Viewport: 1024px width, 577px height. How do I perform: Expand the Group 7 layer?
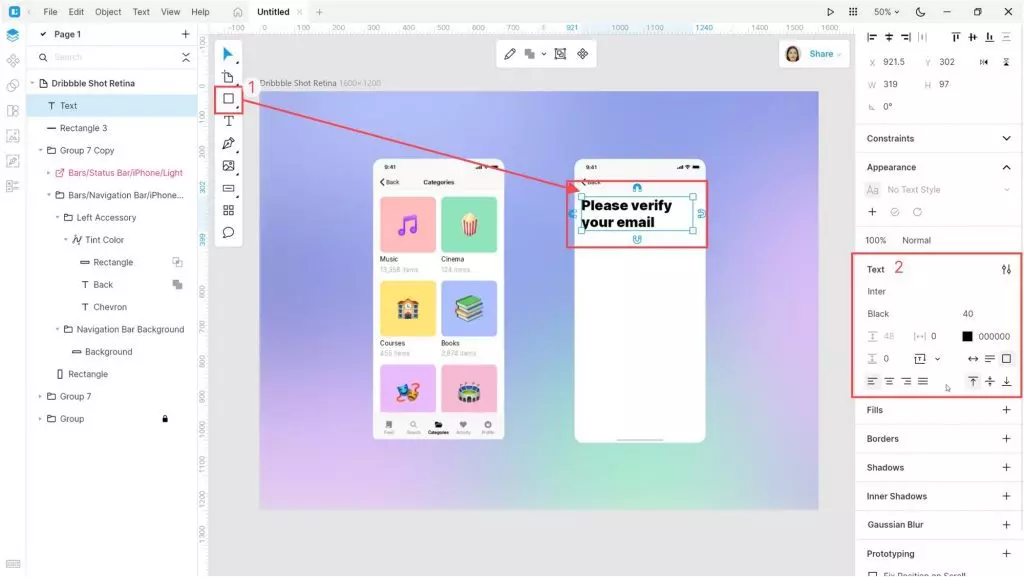coord(40,397)
